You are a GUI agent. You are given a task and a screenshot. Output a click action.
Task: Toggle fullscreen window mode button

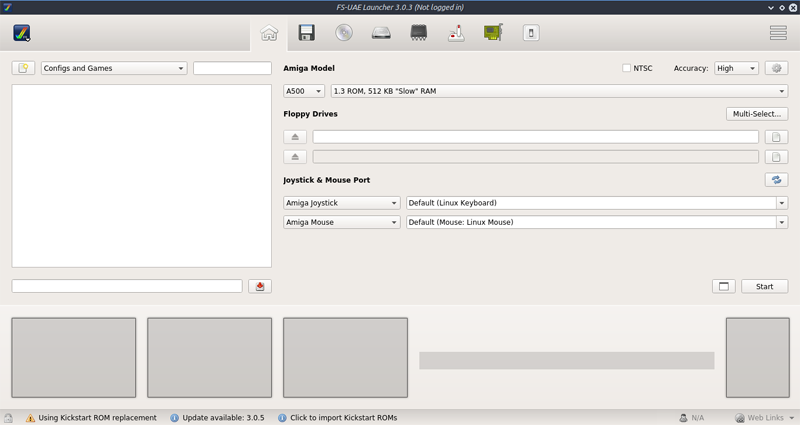pyautogui.click(x=723, y=286)
